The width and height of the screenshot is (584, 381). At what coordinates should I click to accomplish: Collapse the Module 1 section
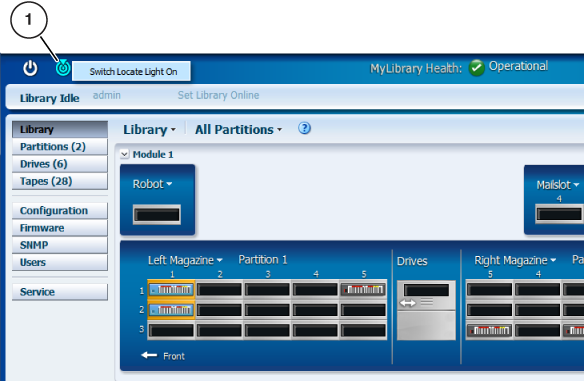click(125, 154)
